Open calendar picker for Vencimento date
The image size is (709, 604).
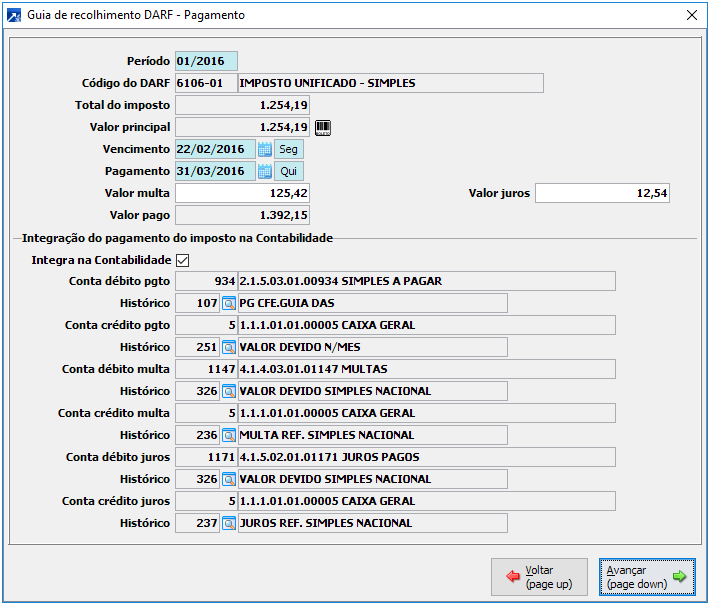pos(265,149)
